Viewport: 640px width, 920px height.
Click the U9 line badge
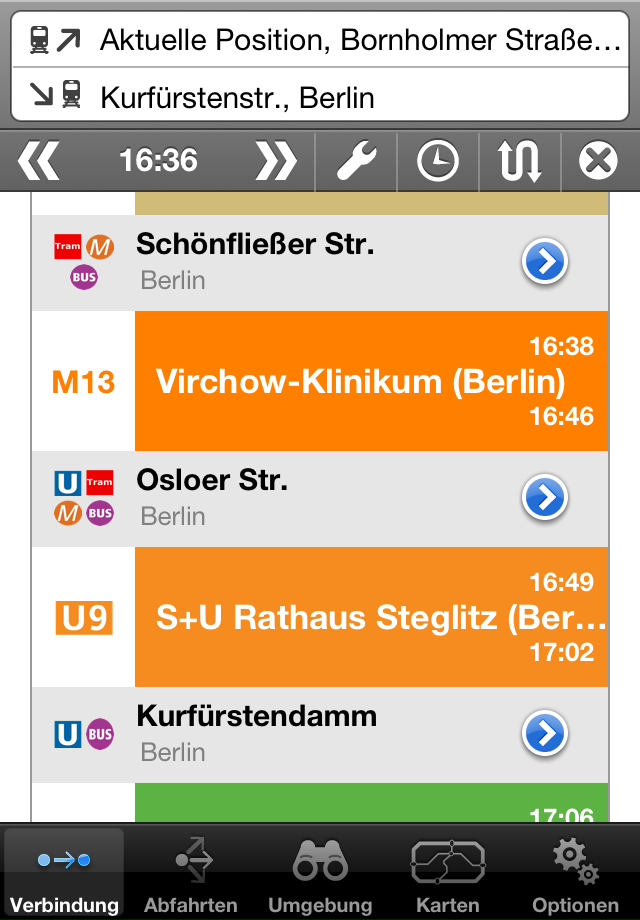pos(84,618)
